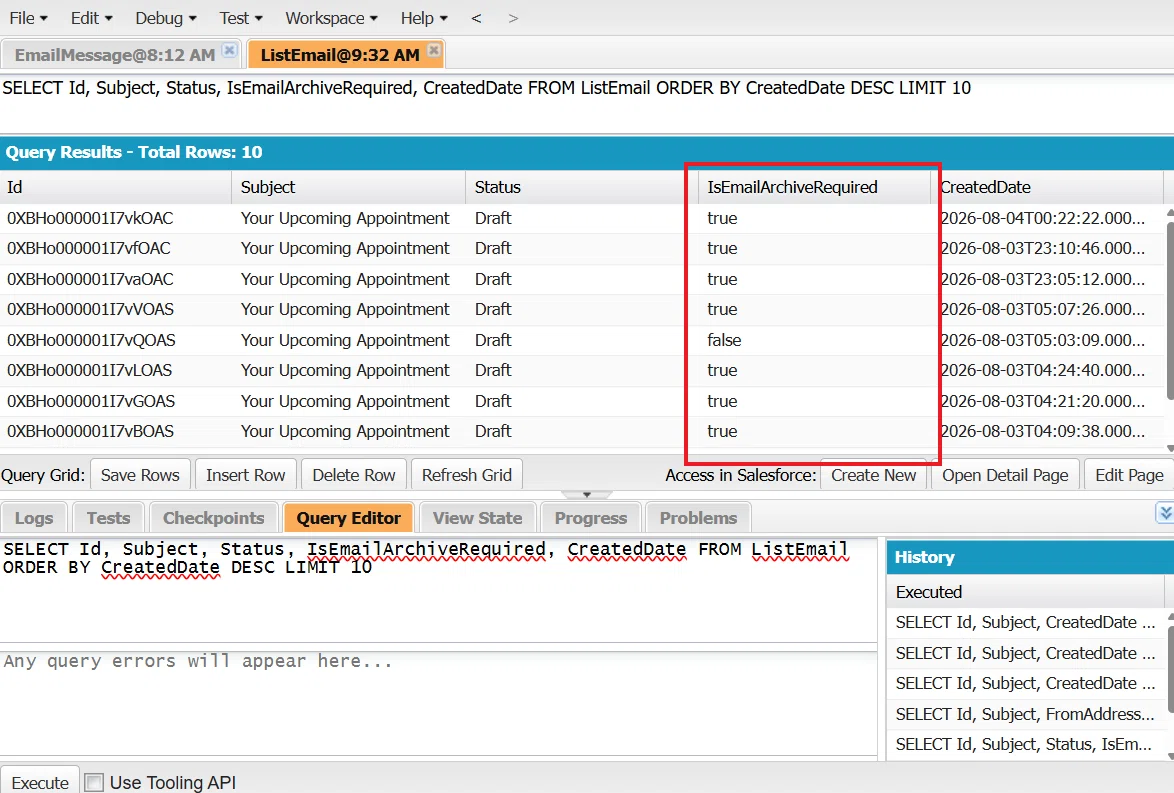
Task: Open the View State tab
Action: coord(478,518)
